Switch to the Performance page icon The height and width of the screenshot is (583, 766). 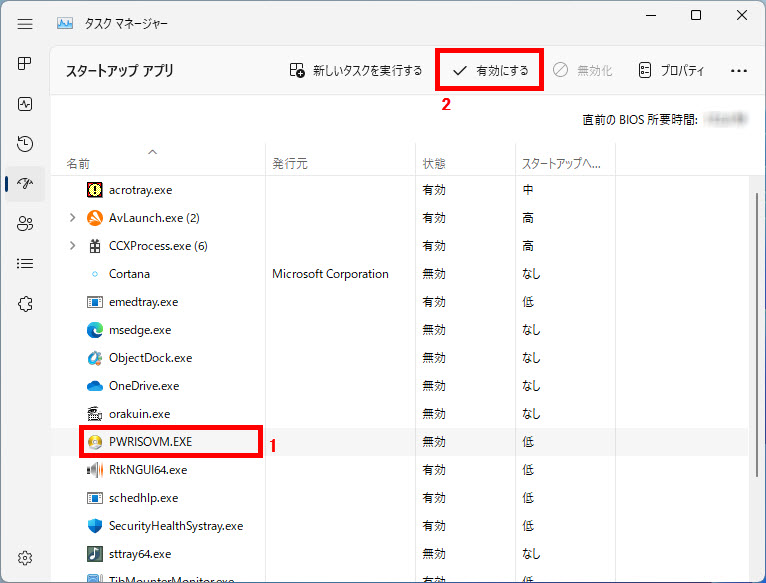pos(26,104)
